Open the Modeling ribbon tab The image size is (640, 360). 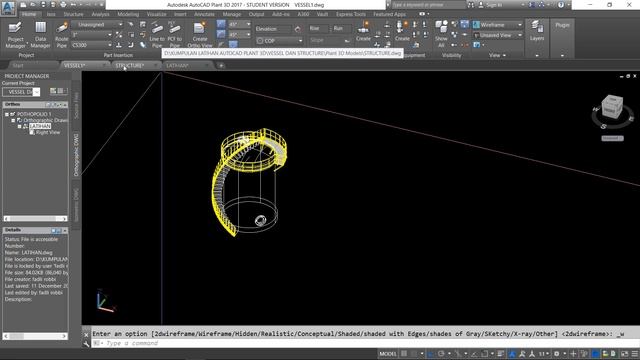click(128, 14)
